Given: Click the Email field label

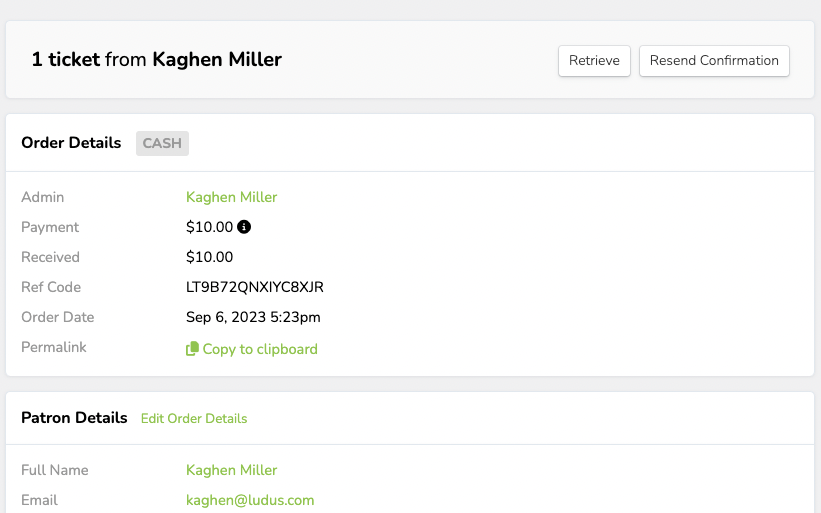Looking at the screenshot, I should [x=39, y=500].
